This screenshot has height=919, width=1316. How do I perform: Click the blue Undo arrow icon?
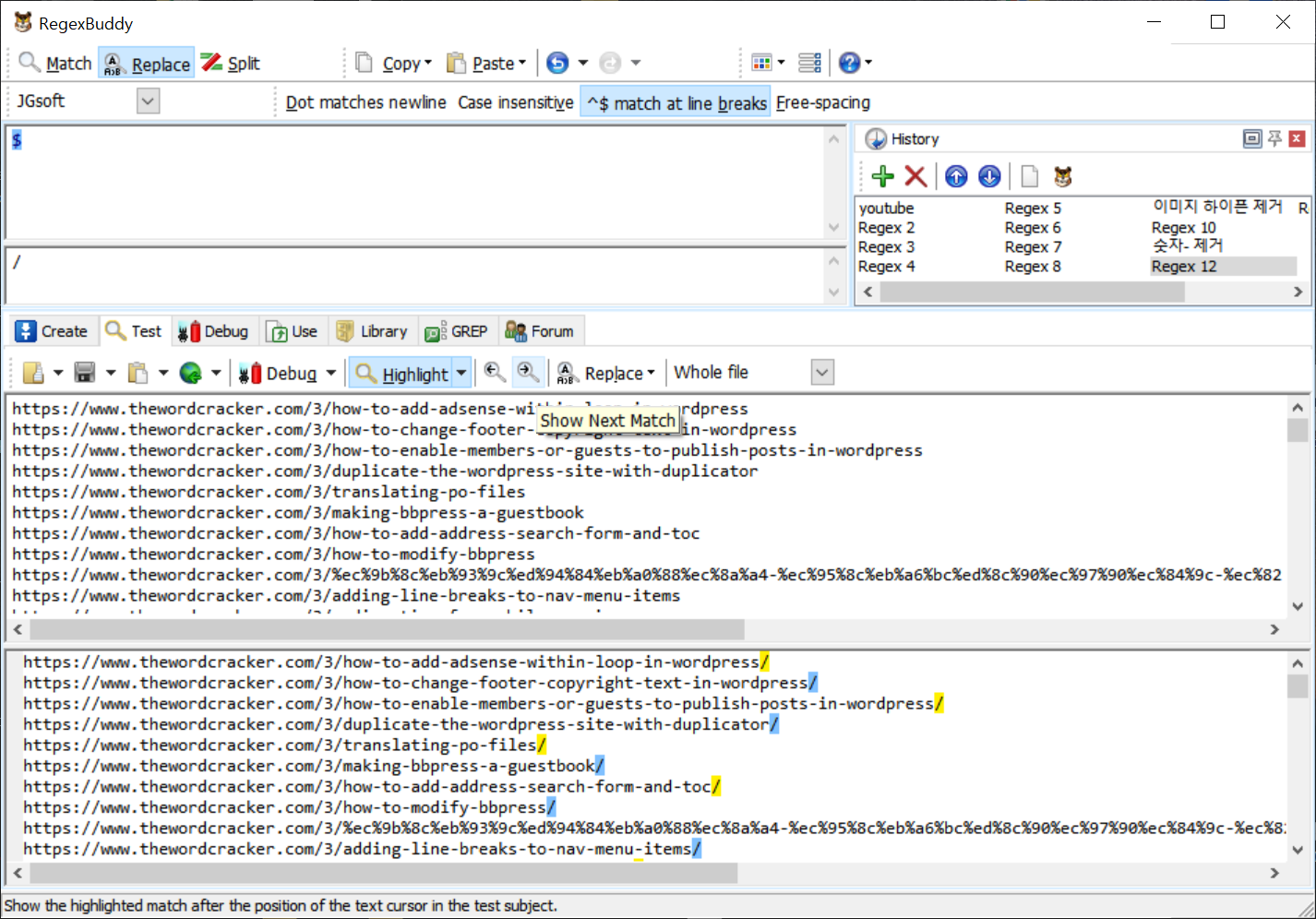[557, 63]
